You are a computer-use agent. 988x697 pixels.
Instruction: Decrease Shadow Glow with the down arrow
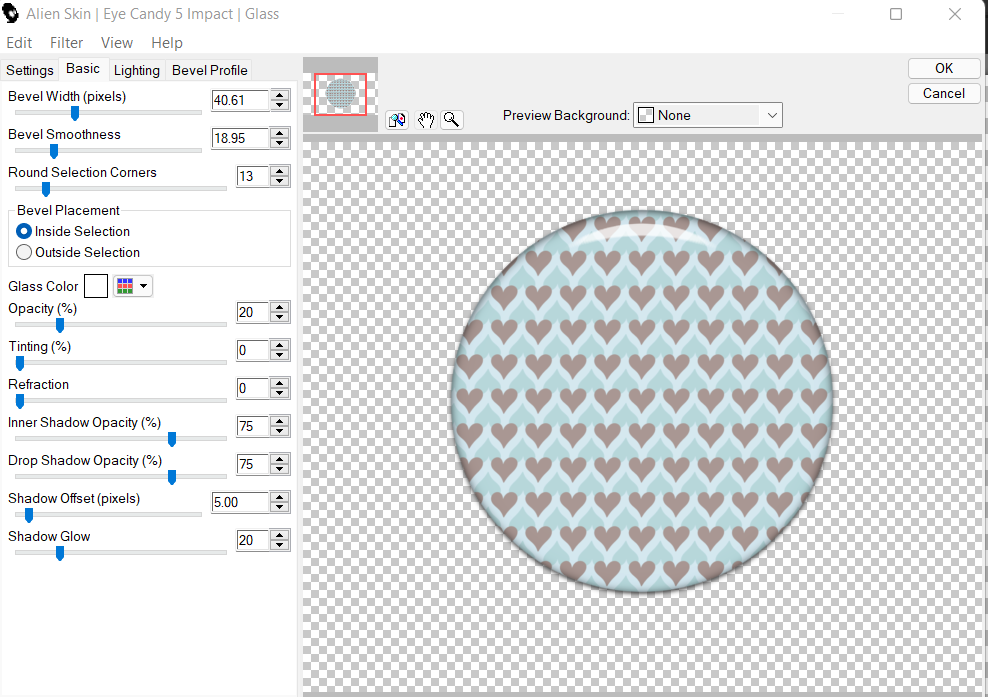point(280,545)
